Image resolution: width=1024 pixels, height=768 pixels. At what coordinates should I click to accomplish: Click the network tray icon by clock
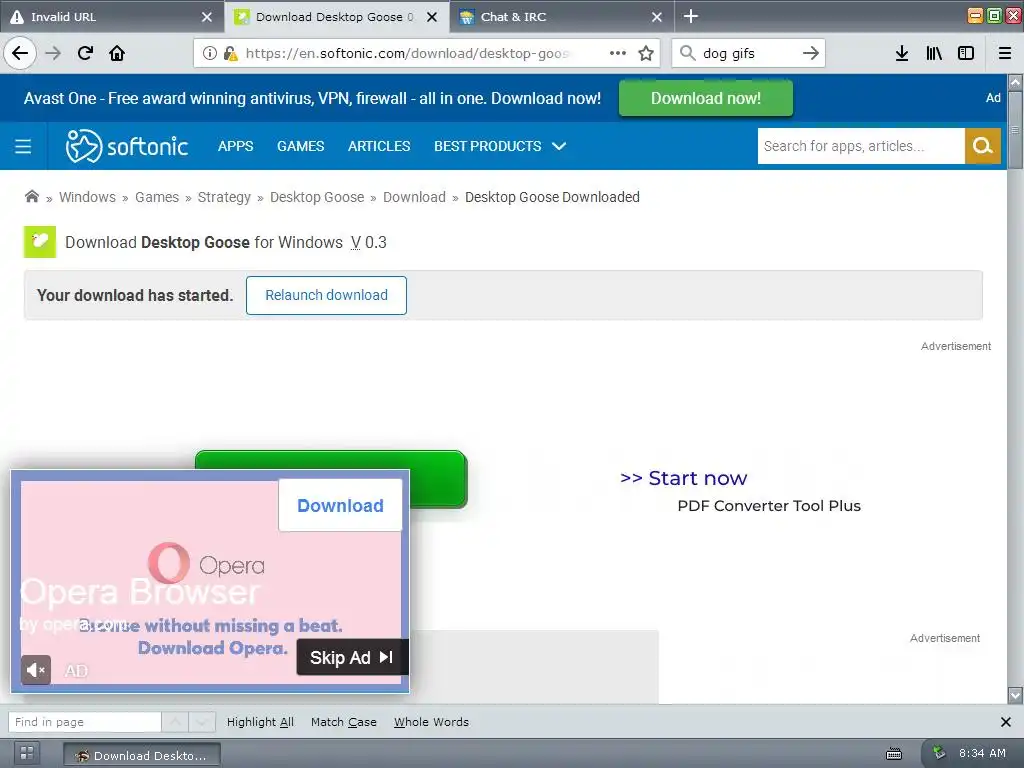coord(938,753)
